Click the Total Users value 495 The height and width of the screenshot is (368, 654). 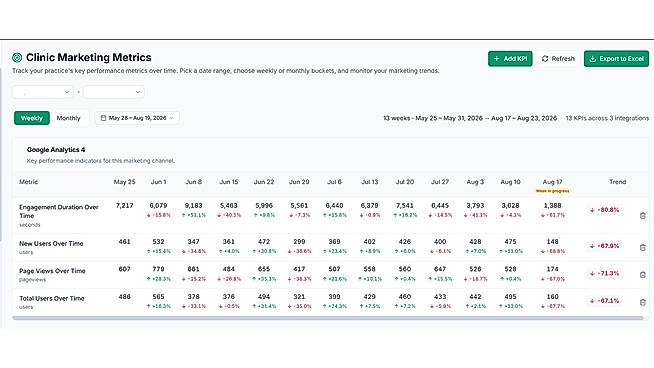click(x=511, y=297)
